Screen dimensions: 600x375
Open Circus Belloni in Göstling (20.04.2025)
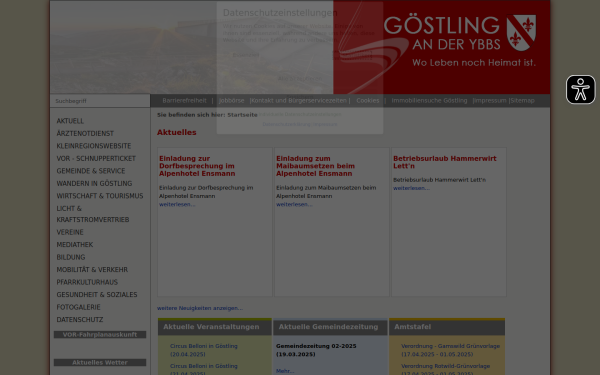204,350
